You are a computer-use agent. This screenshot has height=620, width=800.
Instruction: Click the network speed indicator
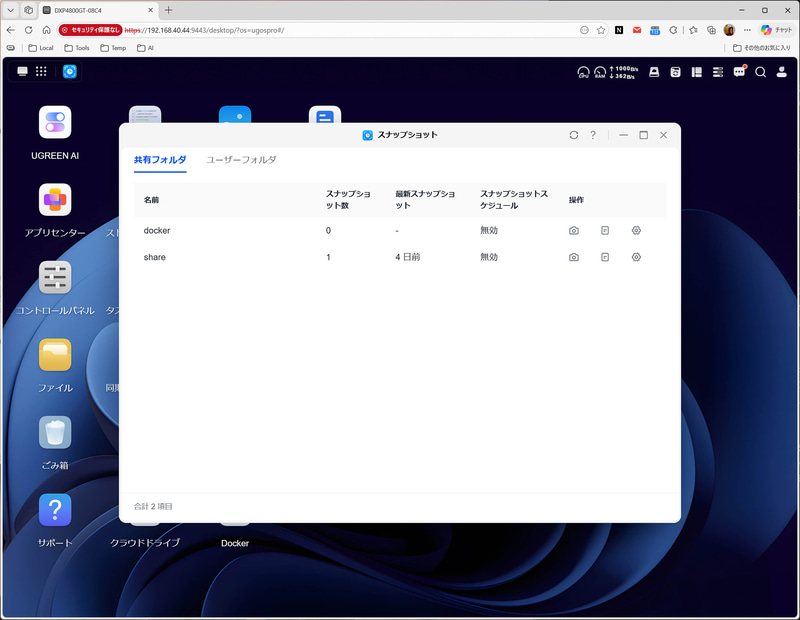(623, 72)
